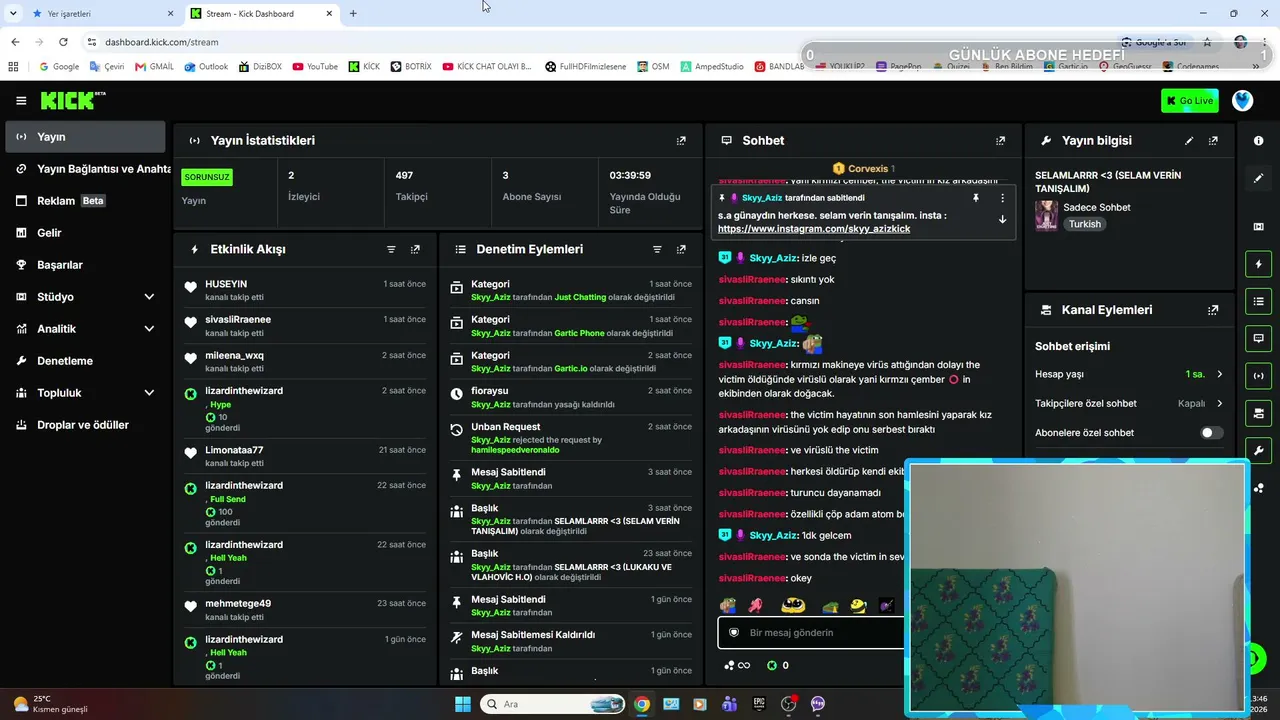Screen dimensions: 1280x720
Task: Filter the Denetim Eylemleri list
Action: tap(657, 249)
